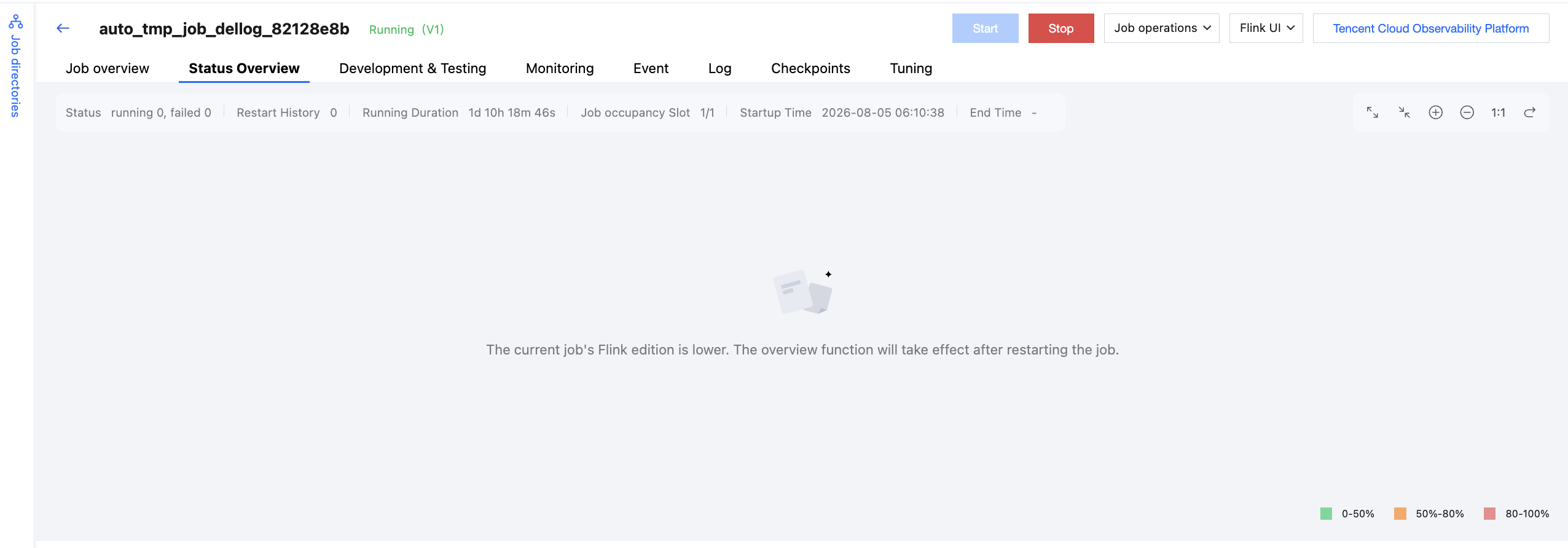Zoom in with the plus icon
The width and height of the screenshot is (1568, 548).
[x=1435, y=112]
